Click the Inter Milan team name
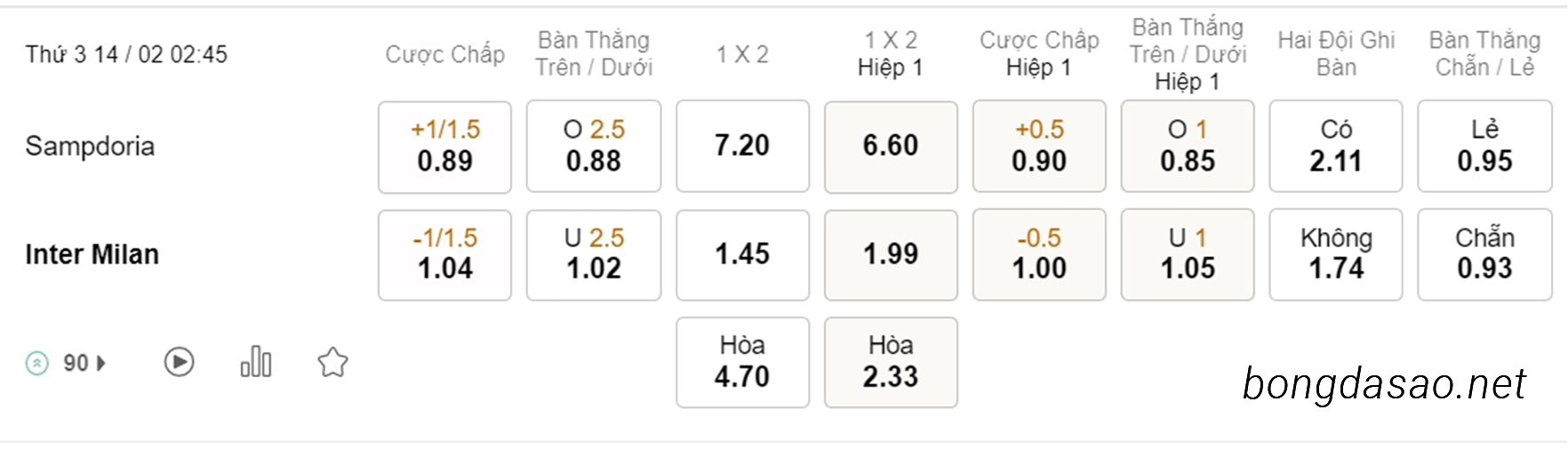The height and width of the screenshot is (450, 1568). pos(92,254)
